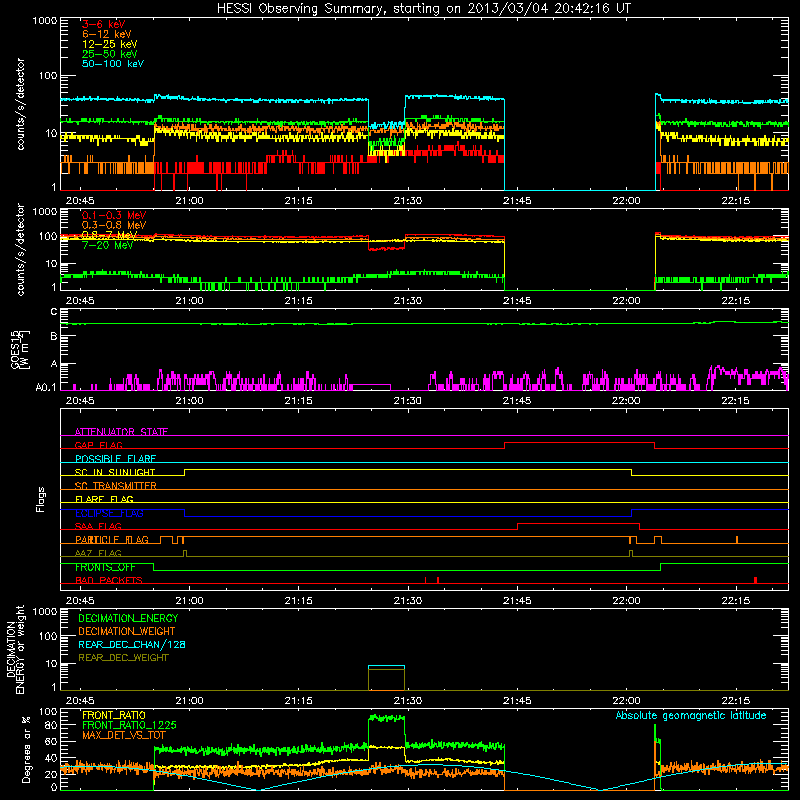Click the counts/s/detector label of MeV panel

(x=20, y=249)
